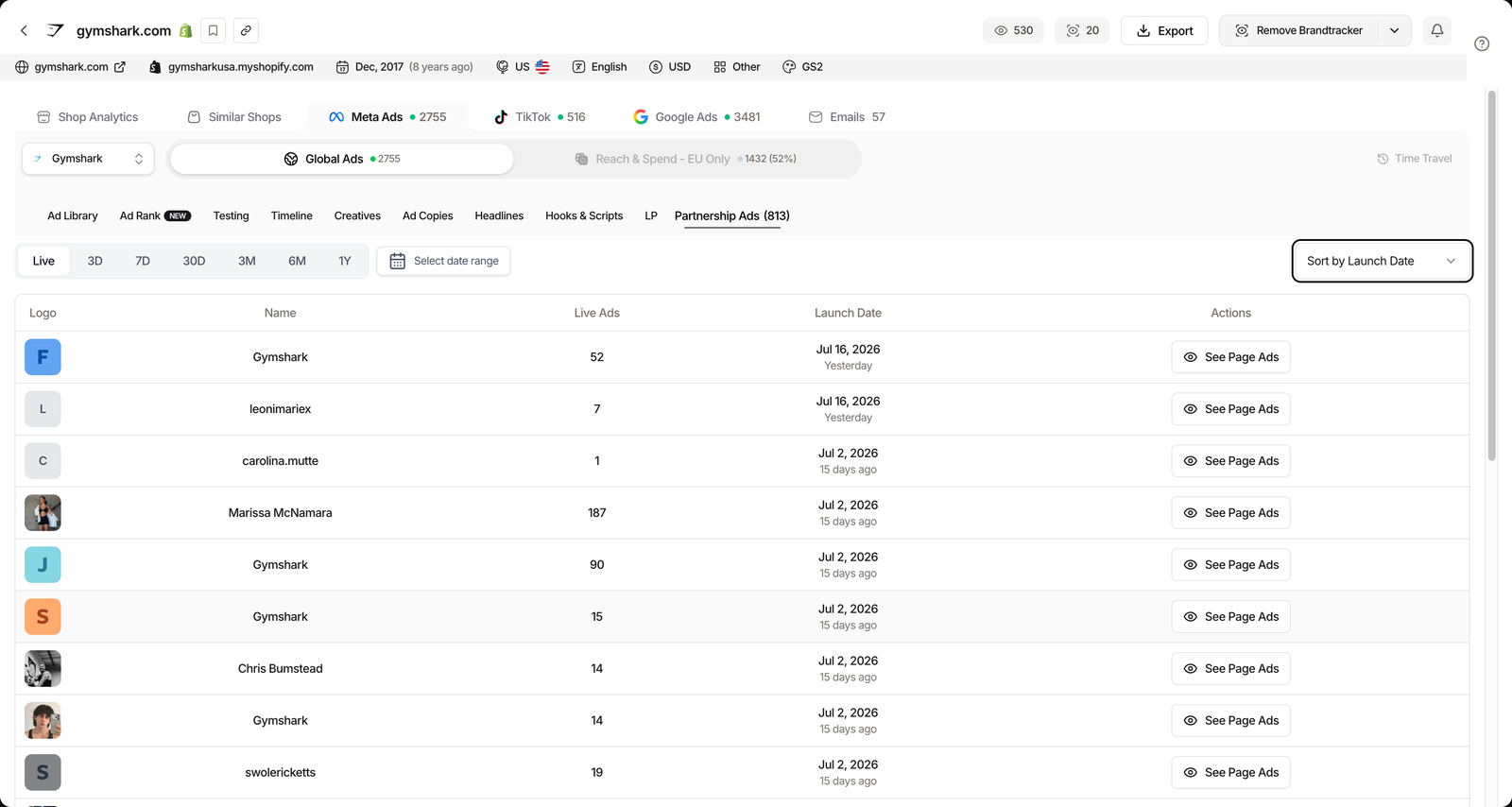The height and width of the screenshot is (807, 1512).
Task: Select the 7D time filter
Action: click(x=143, y=261)
